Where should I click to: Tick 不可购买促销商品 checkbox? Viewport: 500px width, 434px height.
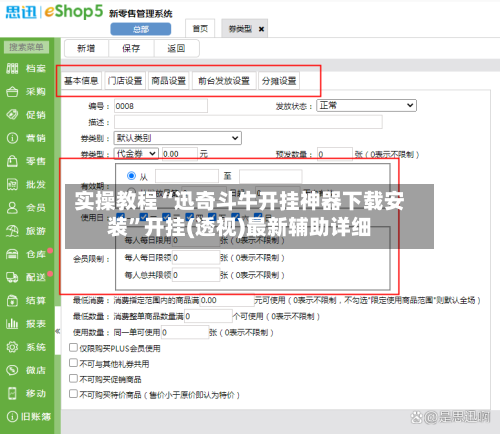point(73,378)
